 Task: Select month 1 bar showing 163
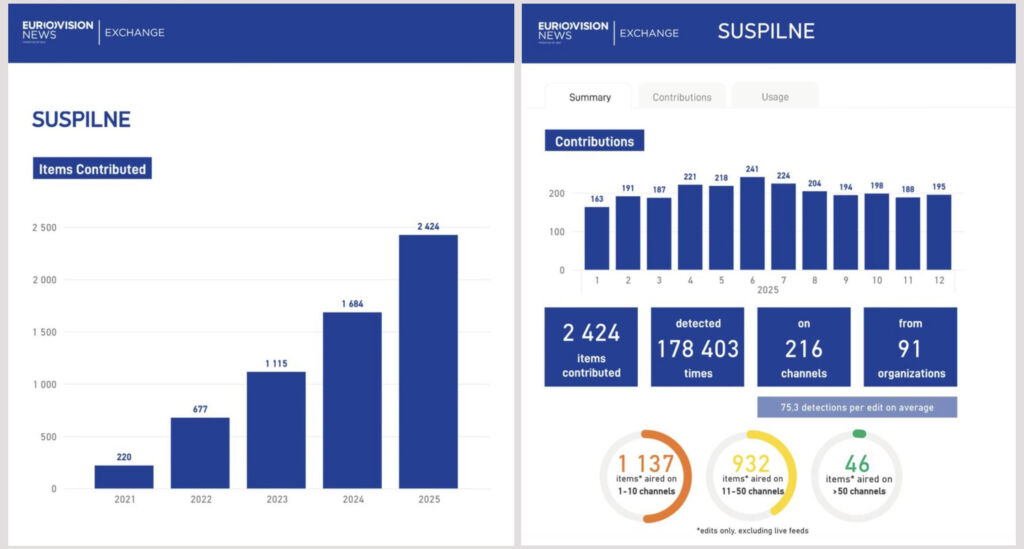coord(597,238)
